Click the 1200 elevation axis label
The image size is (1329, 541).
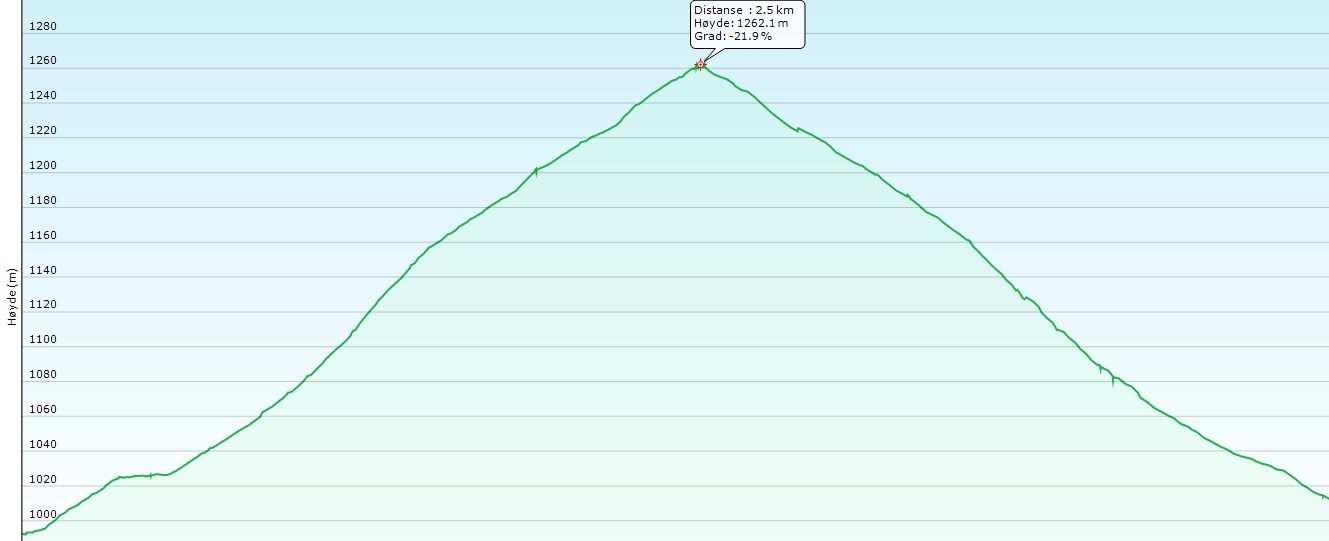coord(43,166)
